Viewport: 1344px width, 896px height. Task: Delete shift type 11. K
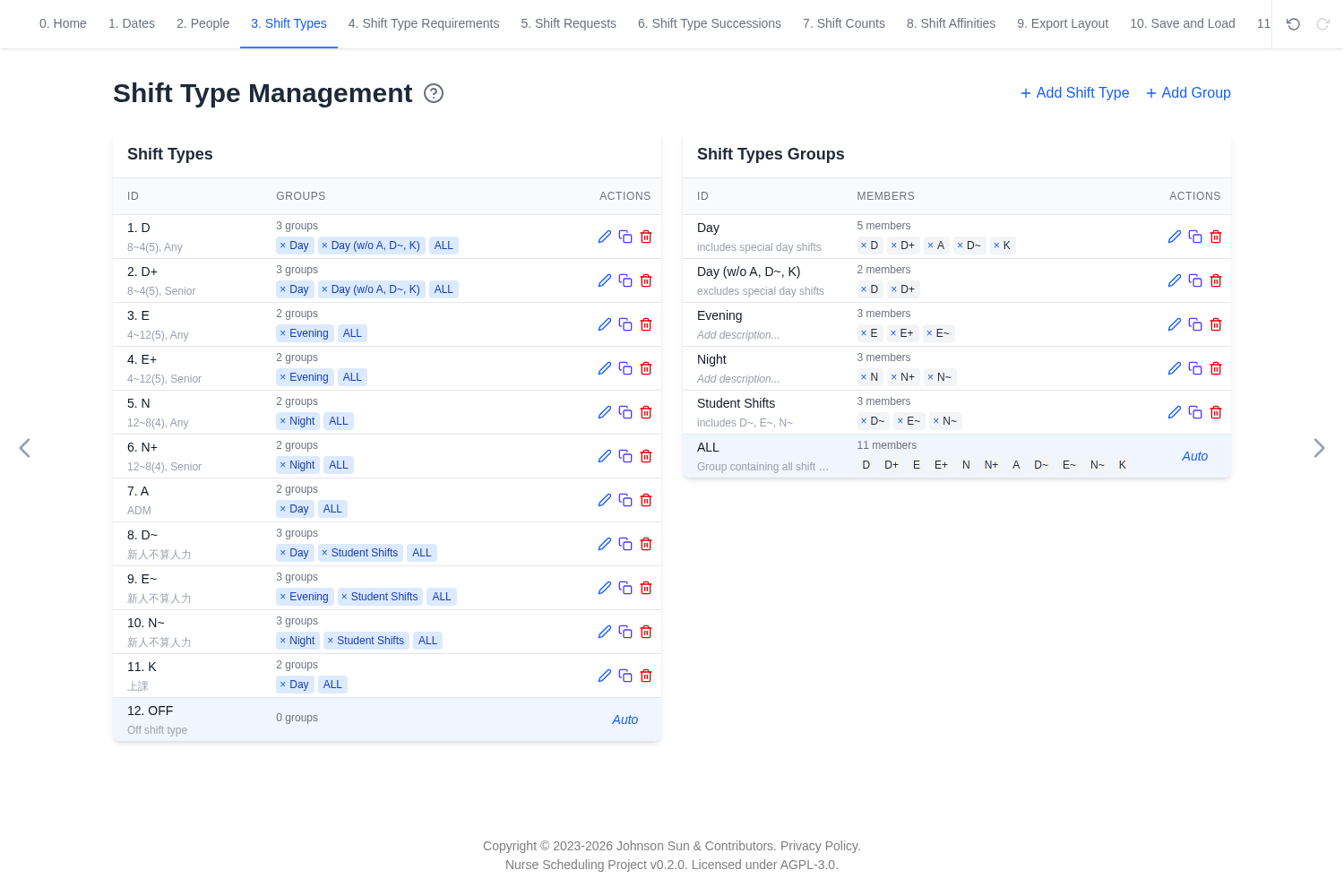tap(646, 676)
